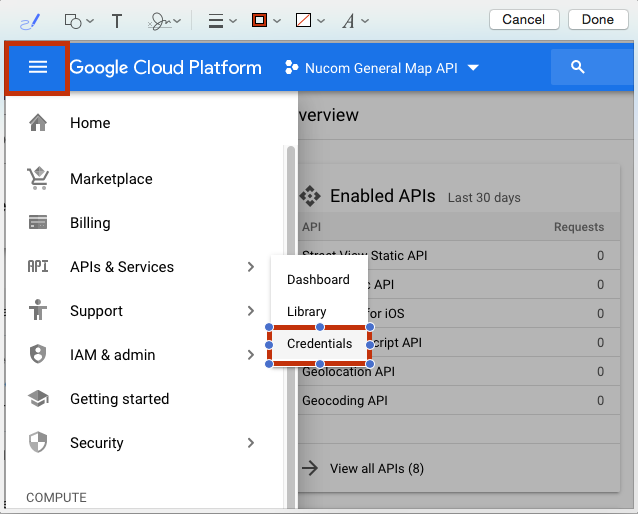Open the Shapes tool dropdown
The width and height of the screenshot is (638, 514).
point(79,20)
